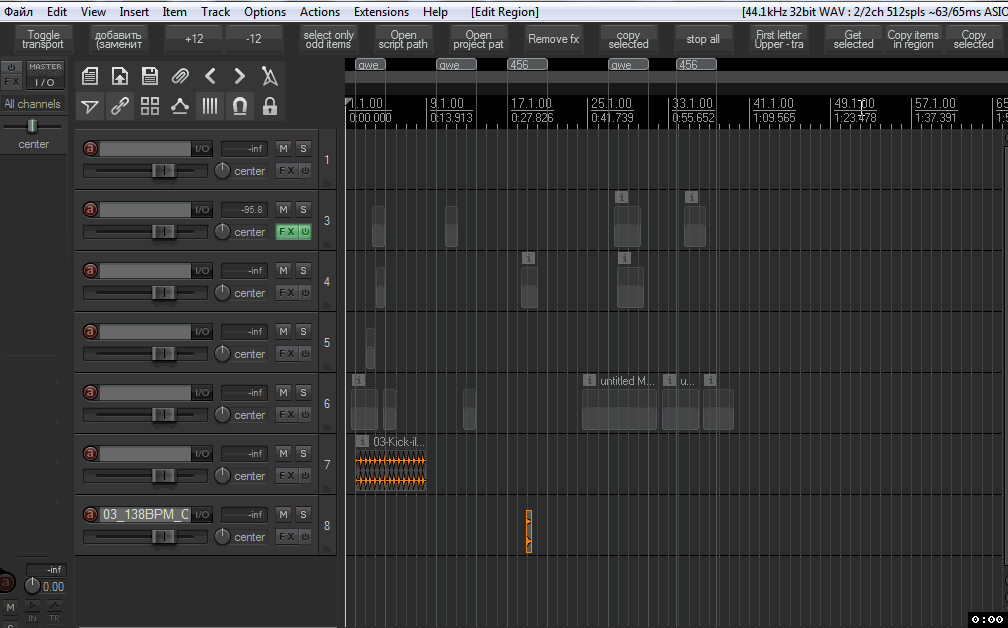Open the MASTER I/O routing panel
Image resolution: width=1008 pixels, height=628 pixels.
(x=45, y=75)
